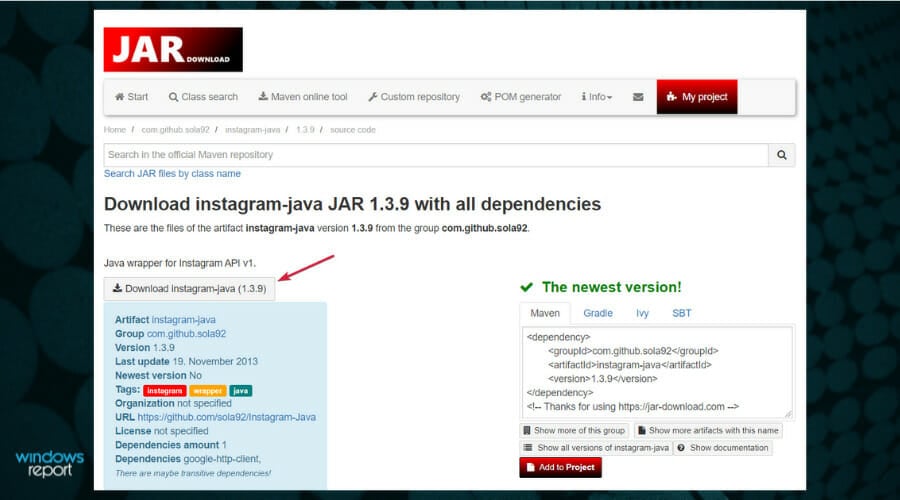Open the Maven online tool
This screenshot has height=500, width=900.
coord(302,97)
